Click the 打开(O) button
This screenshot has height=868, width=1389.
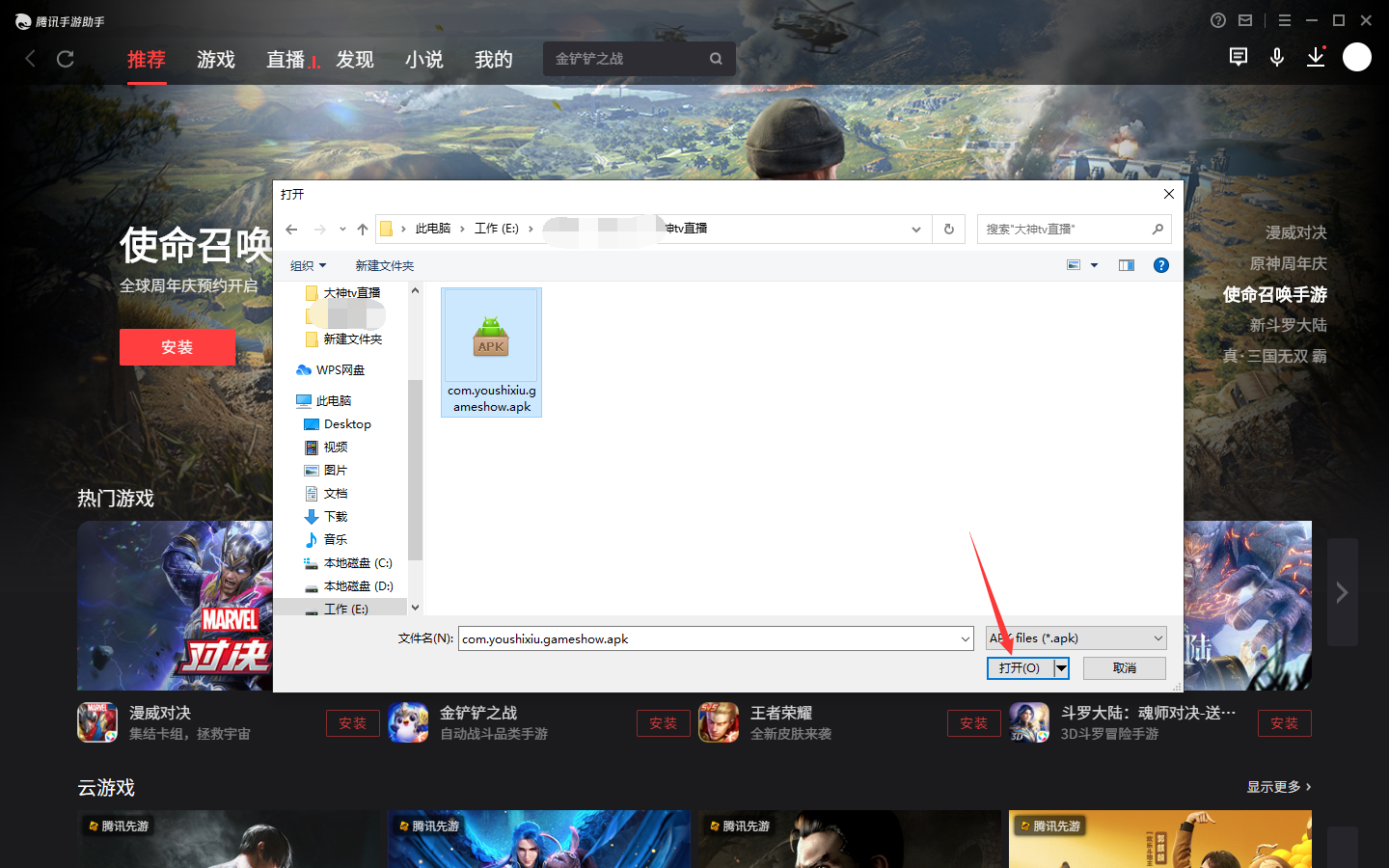(1021, 667)
